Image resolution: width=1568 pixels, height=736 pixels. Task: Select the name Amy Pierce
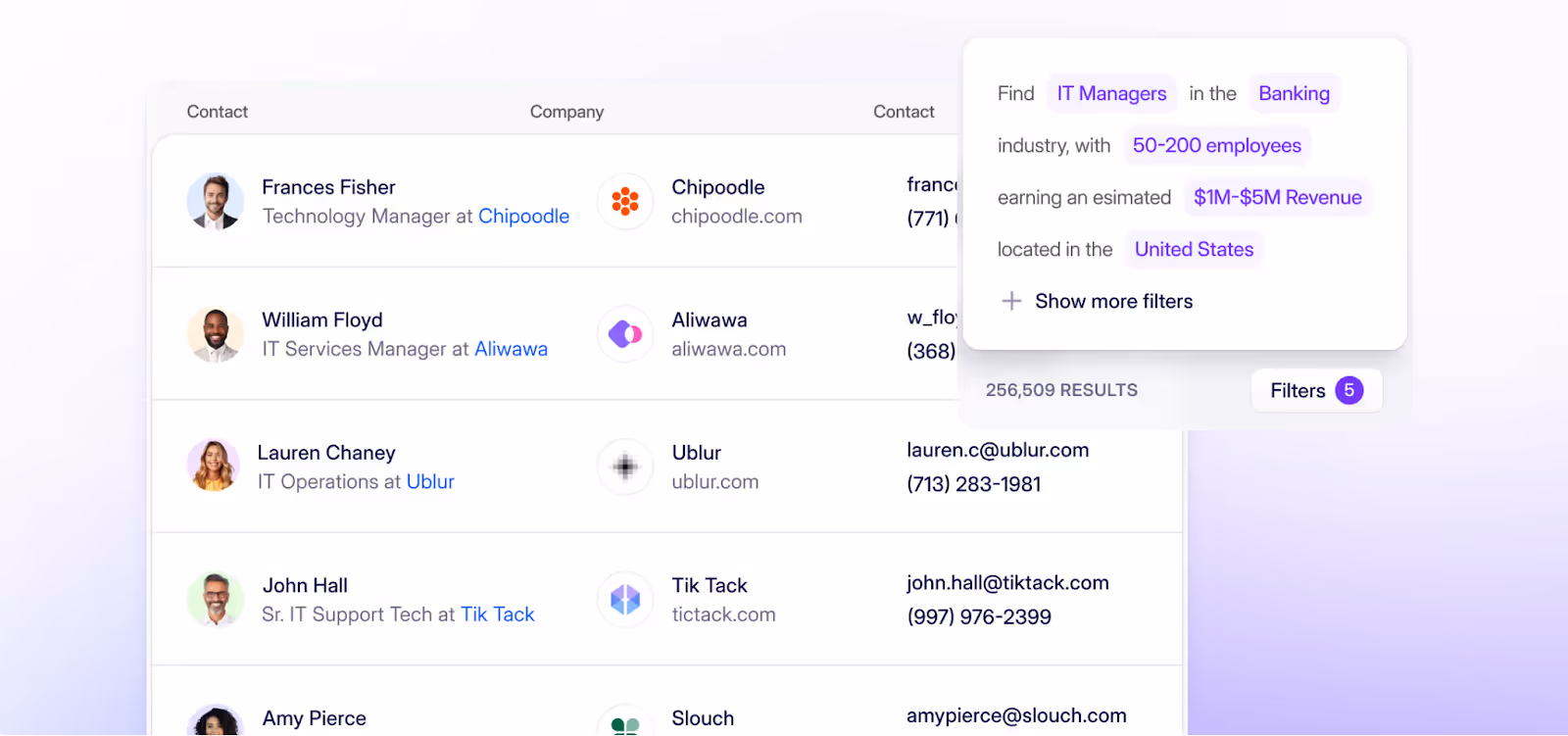pos(315,718)
